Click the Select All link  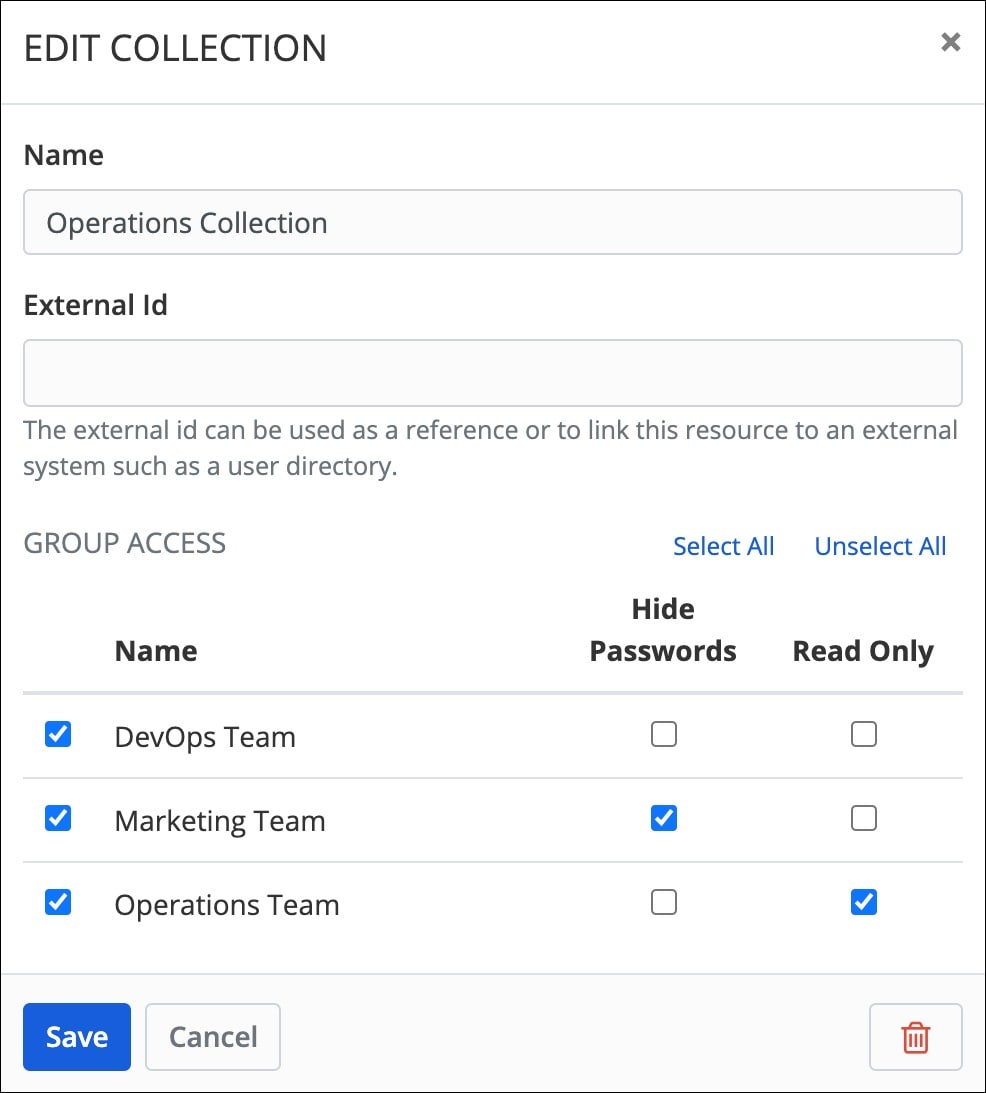(723, 546)
